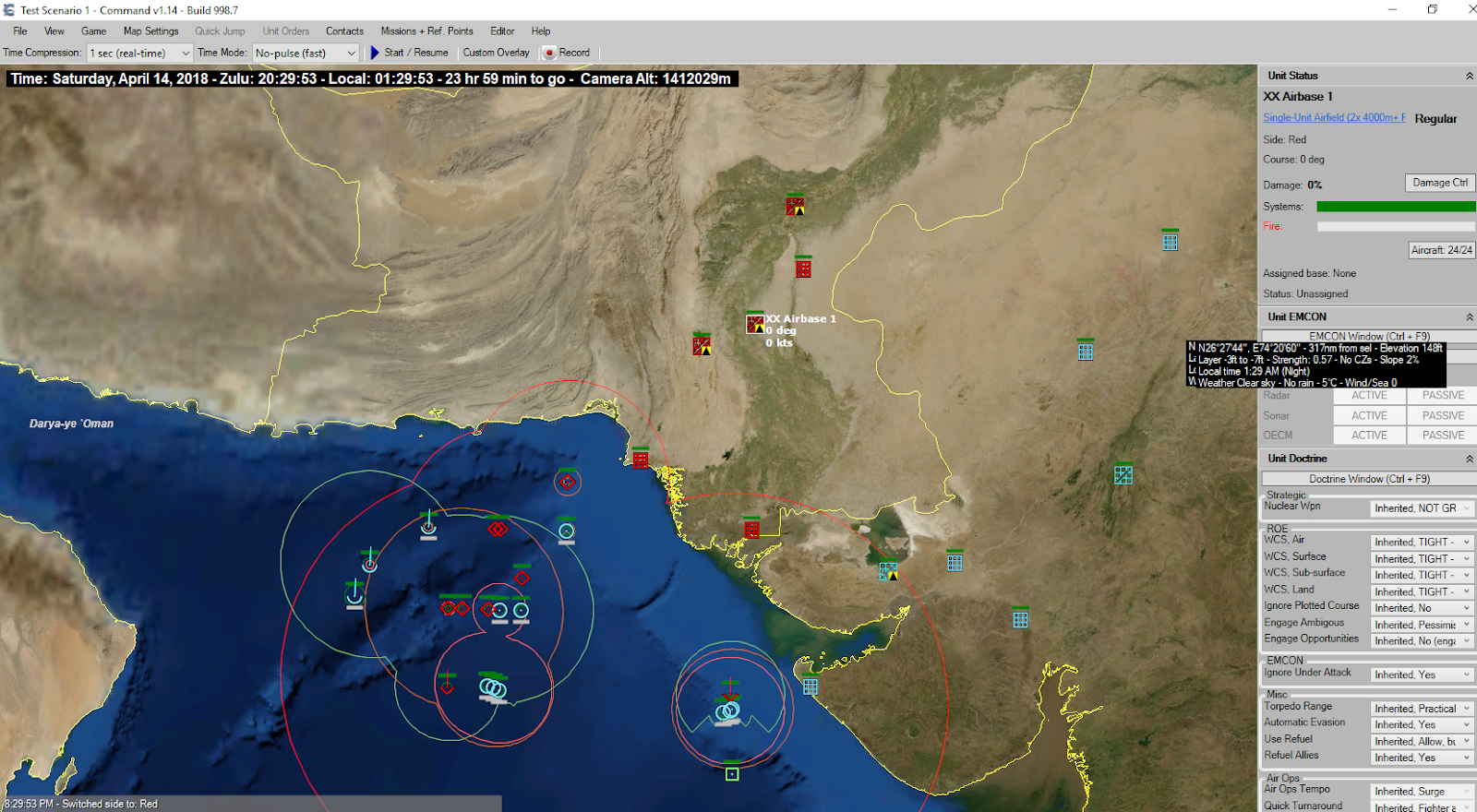Open the Air Ops Tempo dropdown
The image size is (1477, 812).
point(1422,792)
